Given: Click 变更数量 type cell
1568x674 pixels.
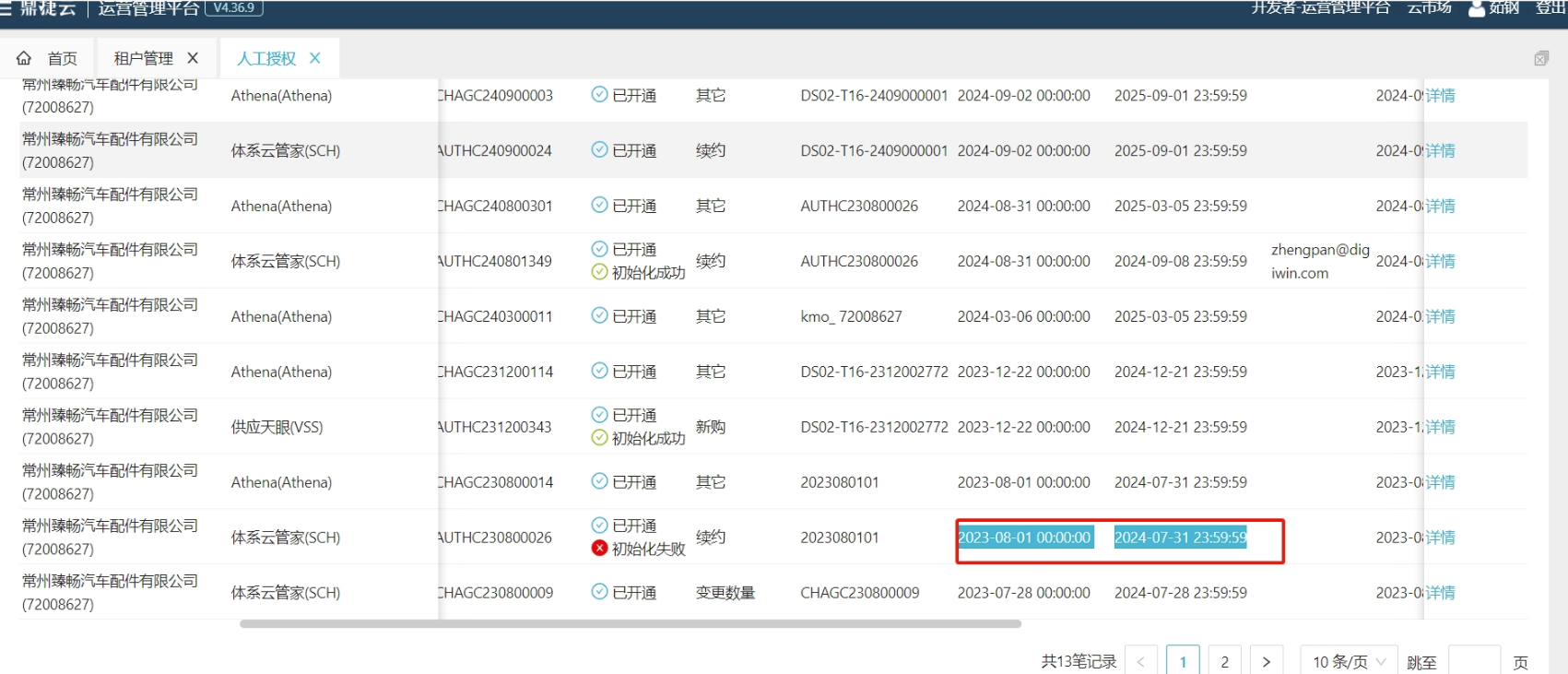Looking at the screenshot, I should [725, 593].
